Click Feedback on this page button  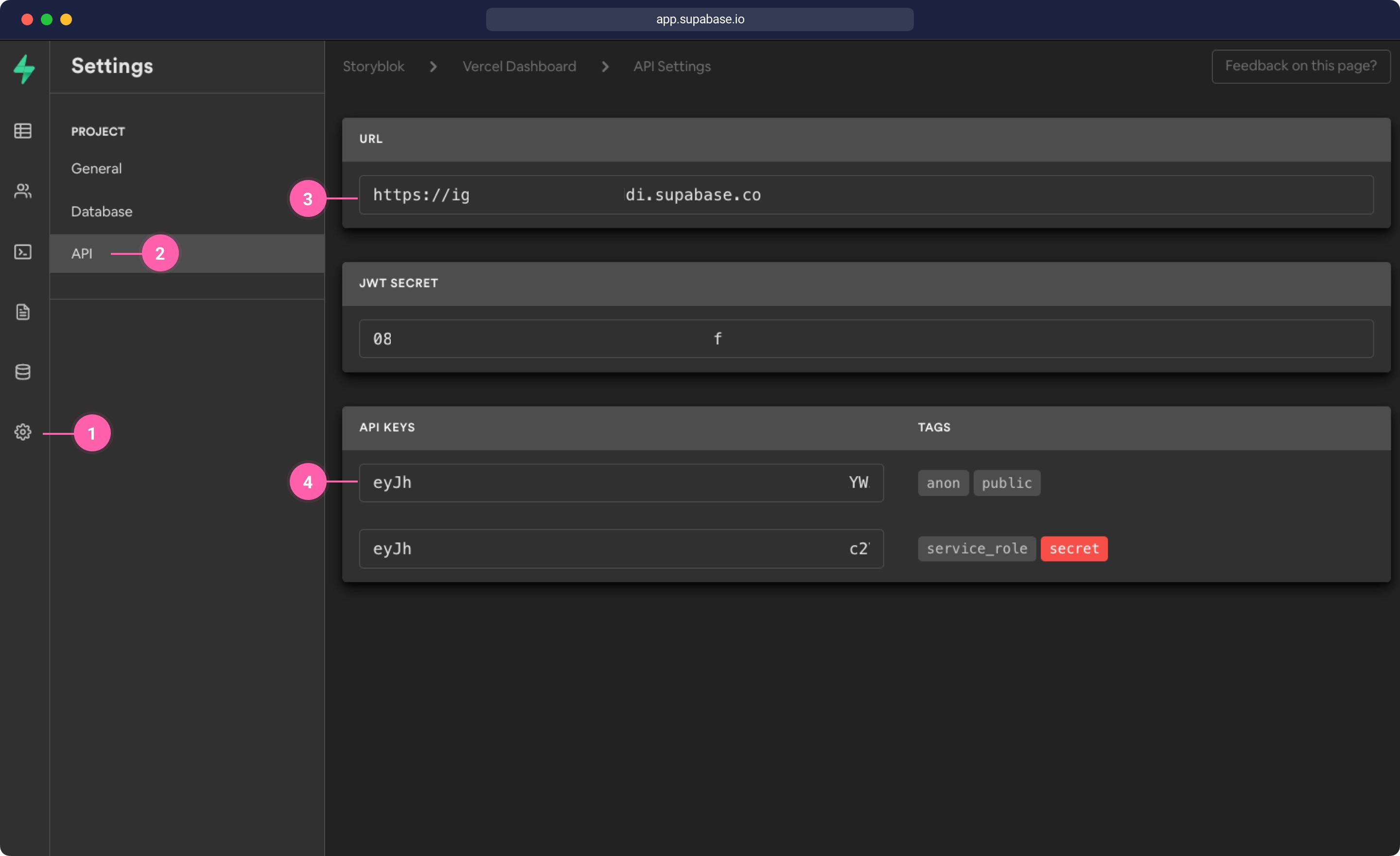tap(1300, 67)
